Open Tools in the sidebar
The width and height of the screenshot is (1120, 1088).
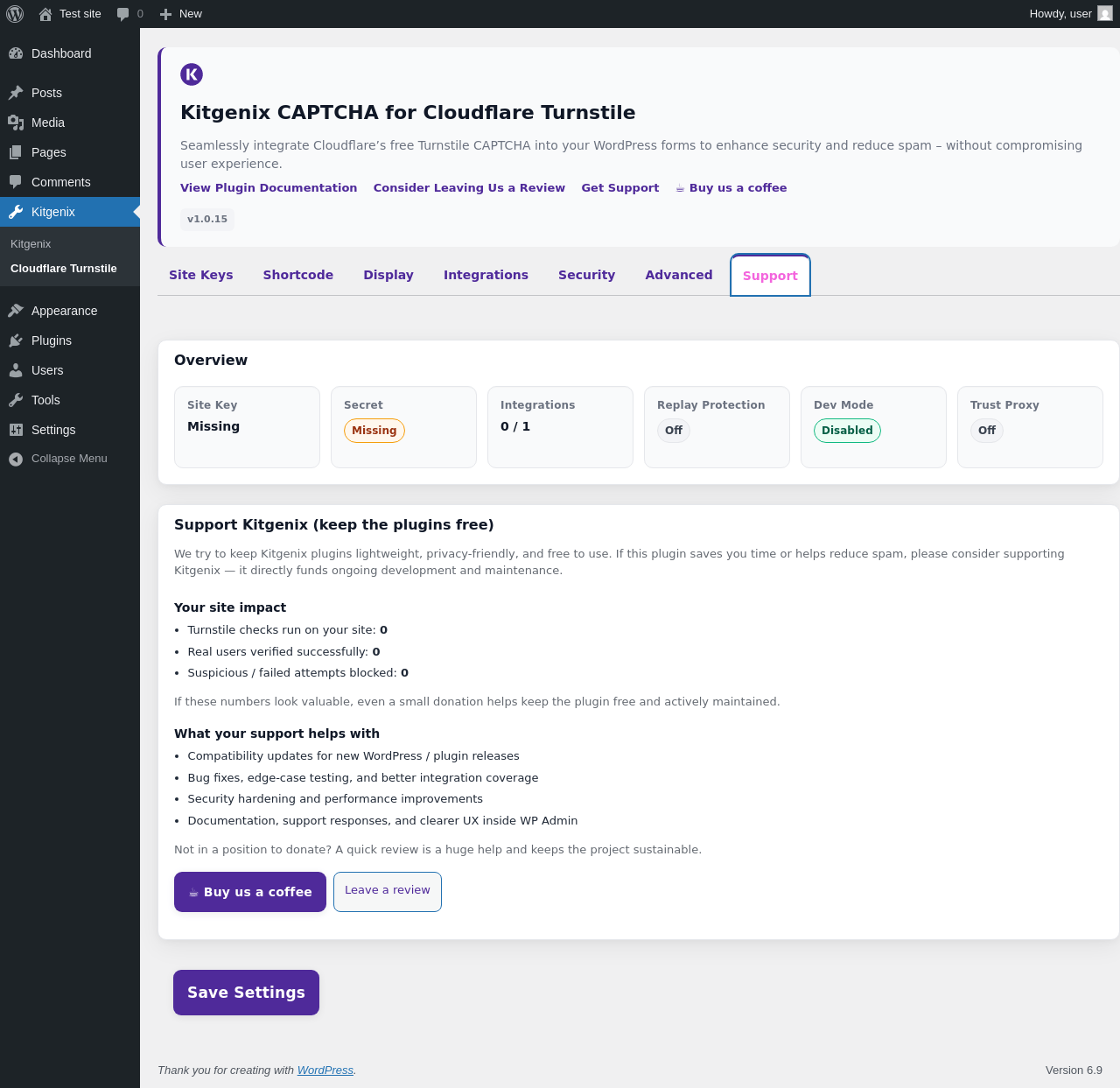click(70, 400)
